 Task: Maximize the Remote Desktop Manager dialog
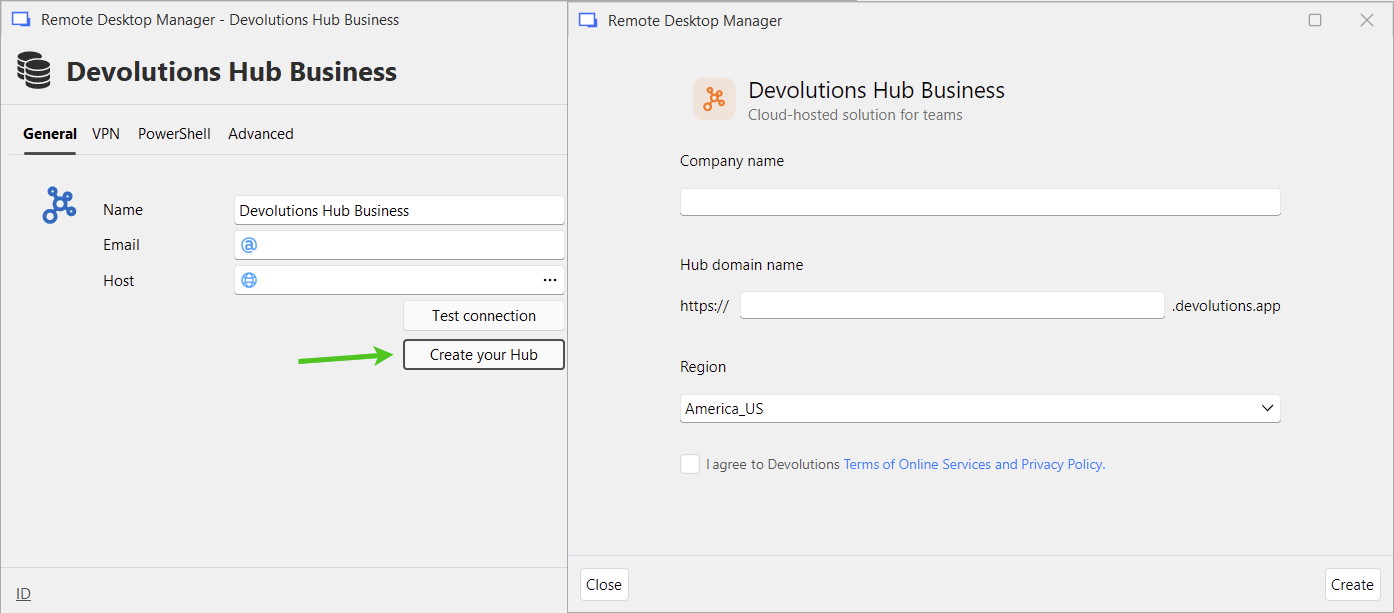pyautogui.click(x=1315, y=20)
